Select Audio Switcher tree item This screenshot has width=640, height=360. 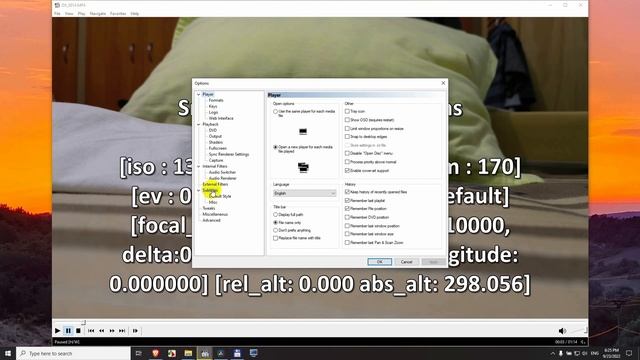point(222,172)
